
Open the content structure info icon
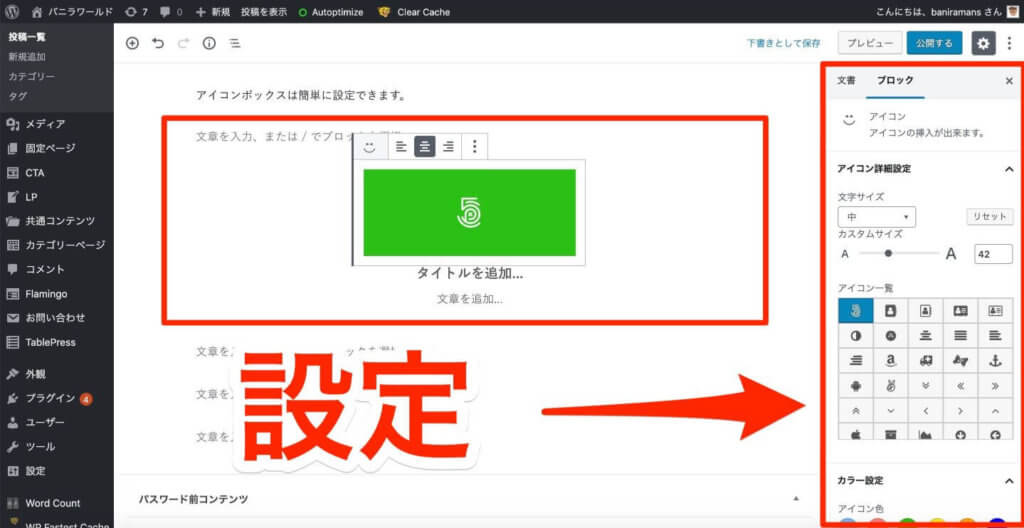pos(209,44)
